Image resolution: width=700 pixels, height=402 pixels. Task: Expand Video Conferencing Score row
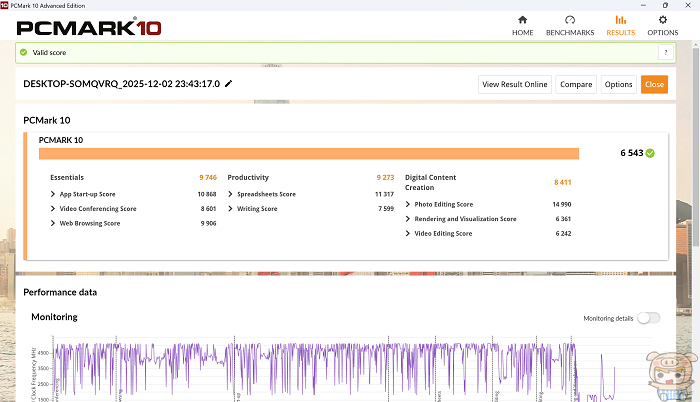[x=53, y=209]
